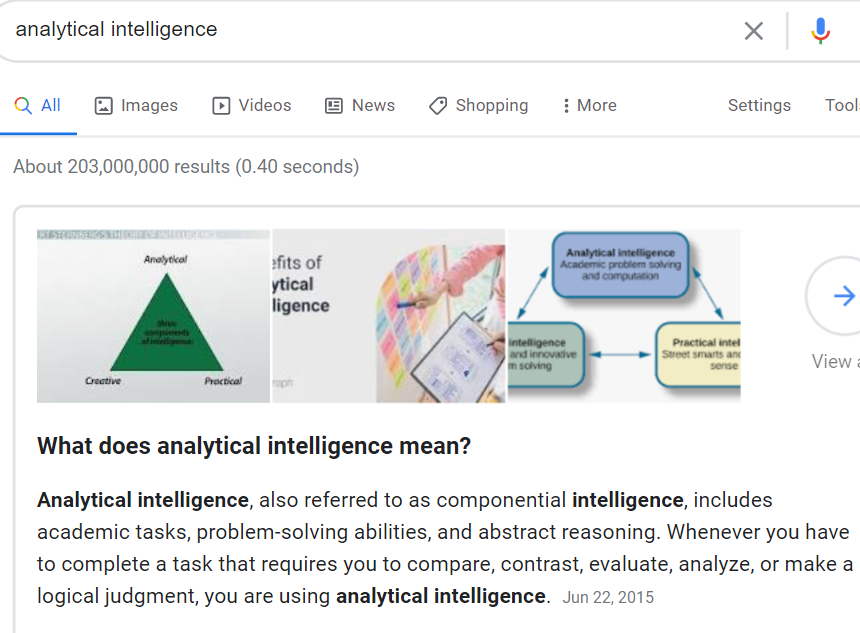
Task: Open the green triangle Analytical thumbnail
Action: click(x=154, y=316)
